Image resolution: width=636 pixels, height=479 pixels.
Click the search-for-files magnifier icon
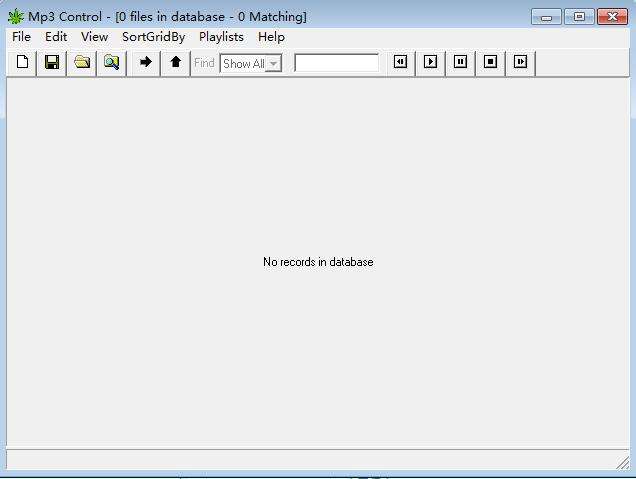(x=112, y=62)
